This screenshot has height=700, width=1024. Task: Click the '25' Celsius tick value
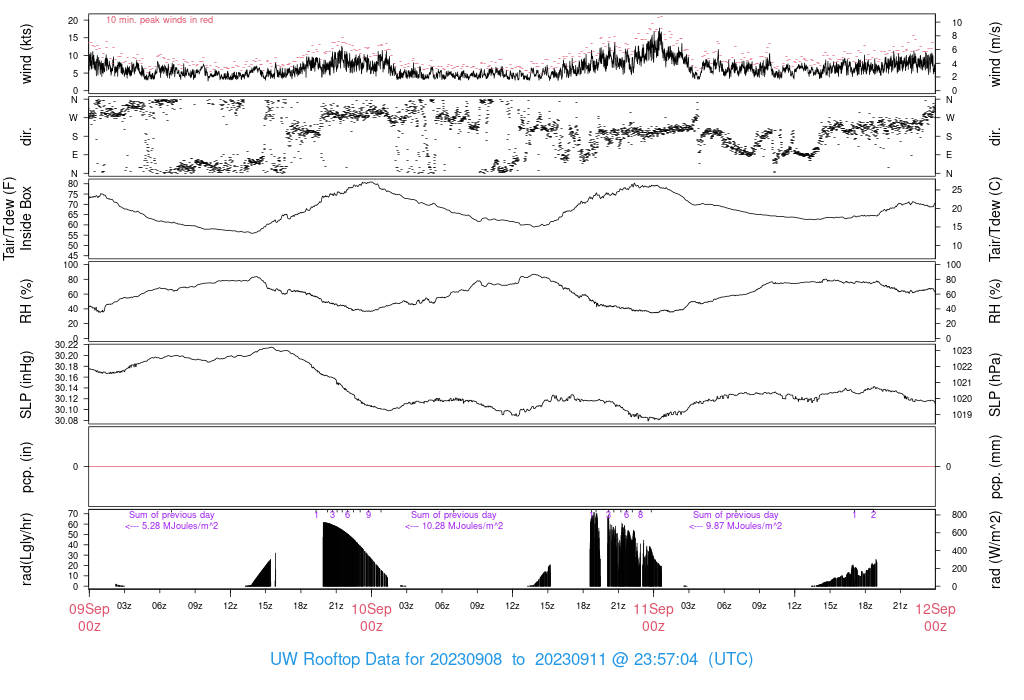957,190
